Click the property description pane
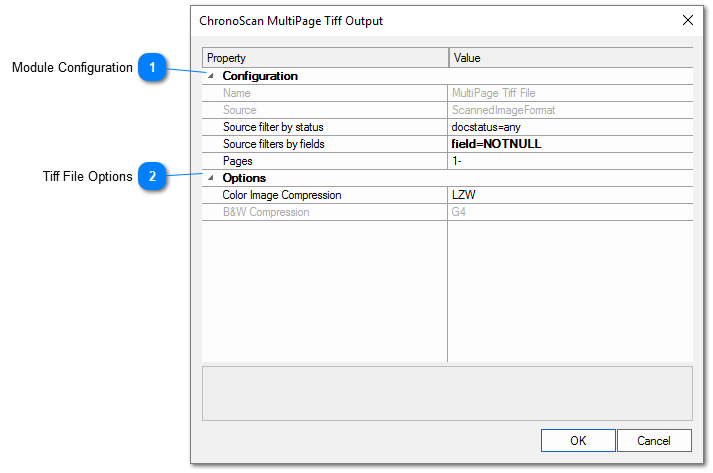713x473 pixels. click(447, 393)
